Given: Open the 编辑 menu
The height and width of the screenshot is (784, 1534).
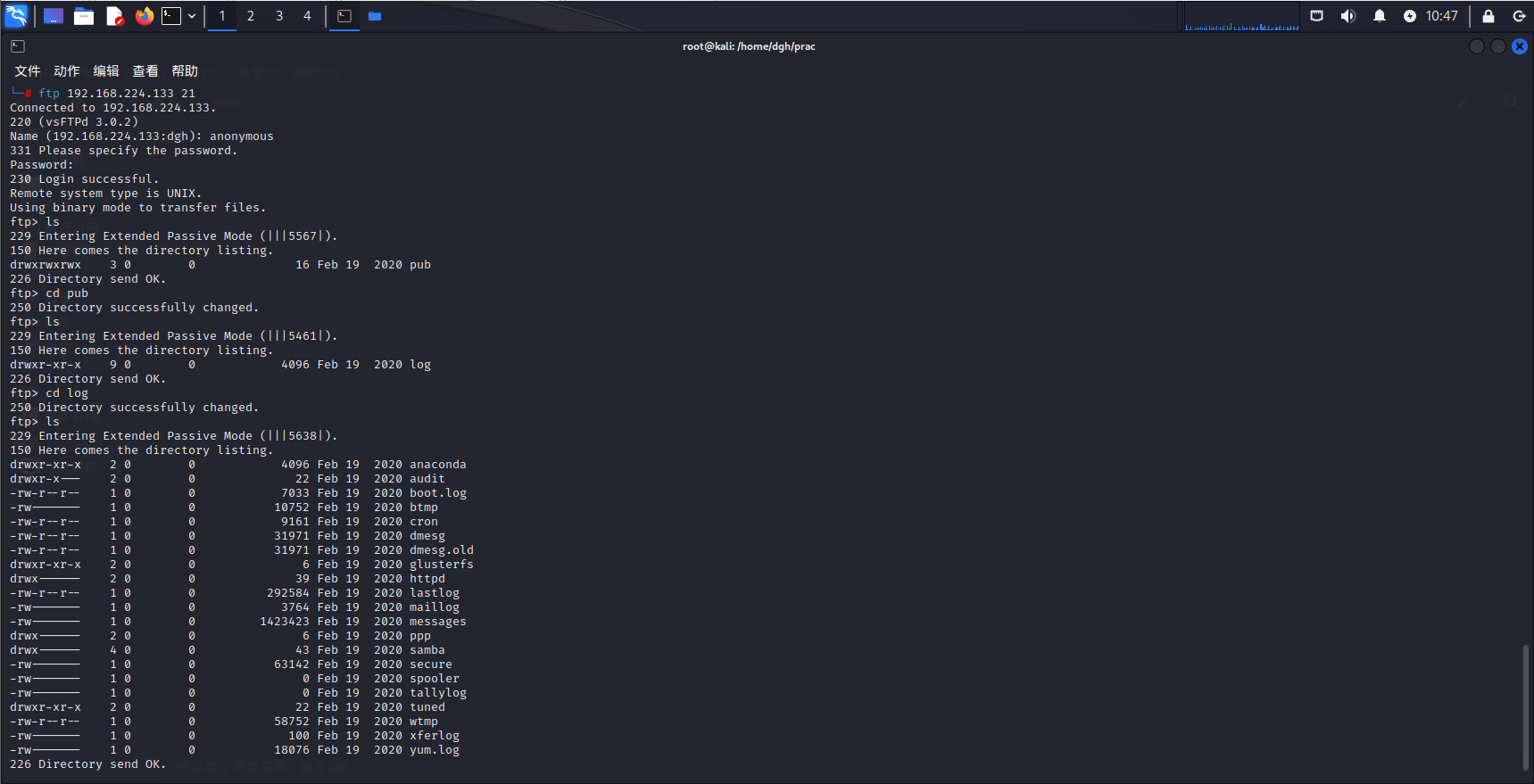Looking at the screenshot, I should 106,71.
